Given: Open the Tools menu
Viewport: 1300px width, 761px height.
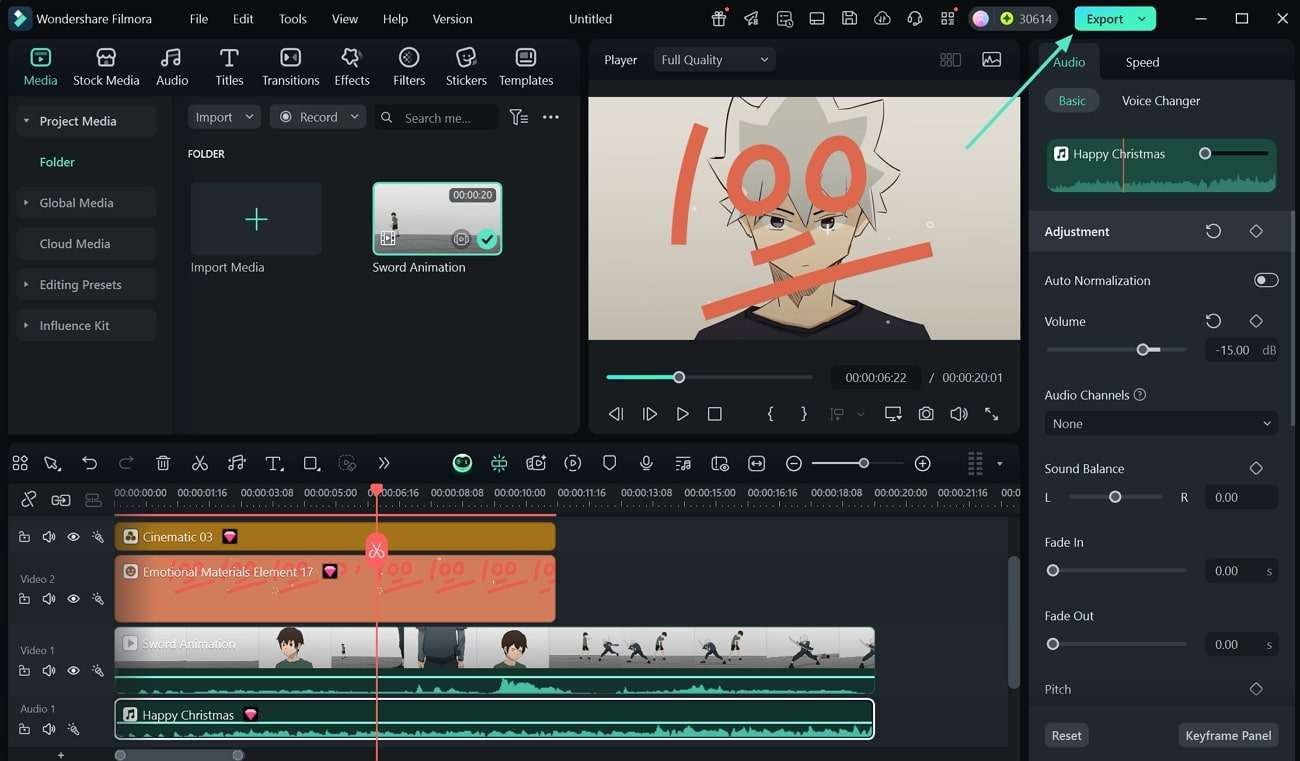Looking at the screenshot, I should coord(293,19).
